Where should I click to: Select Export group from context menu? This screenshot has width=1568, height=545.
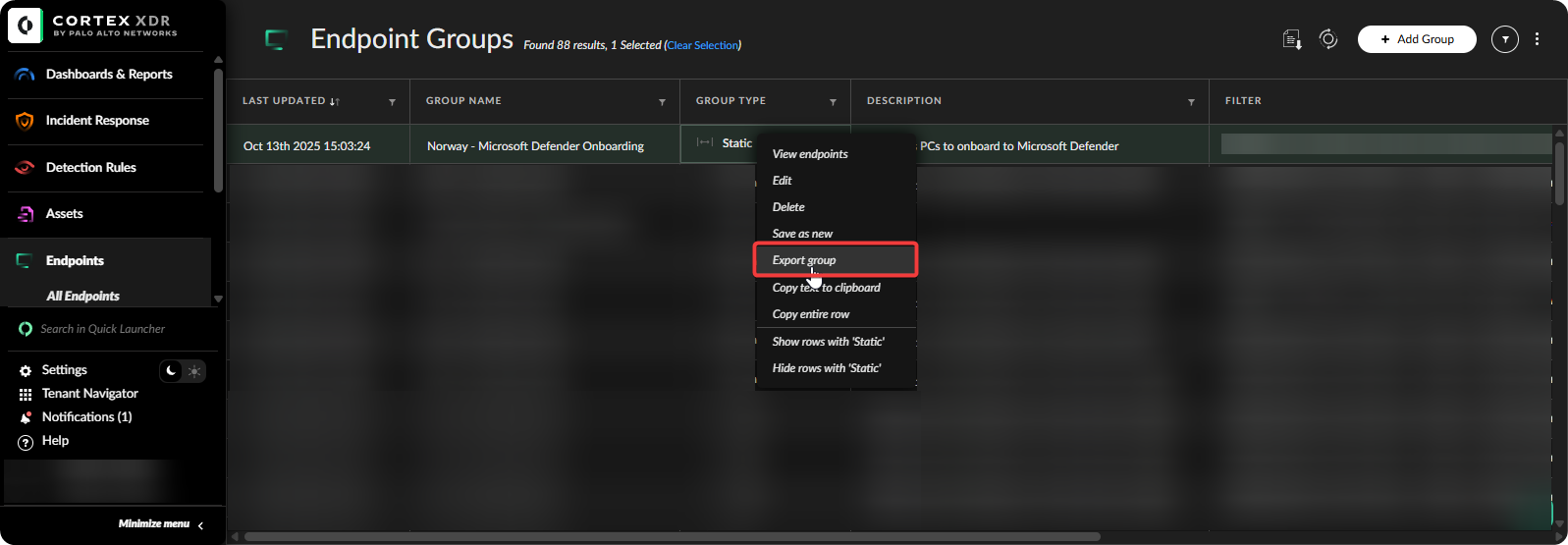[804, 260]
